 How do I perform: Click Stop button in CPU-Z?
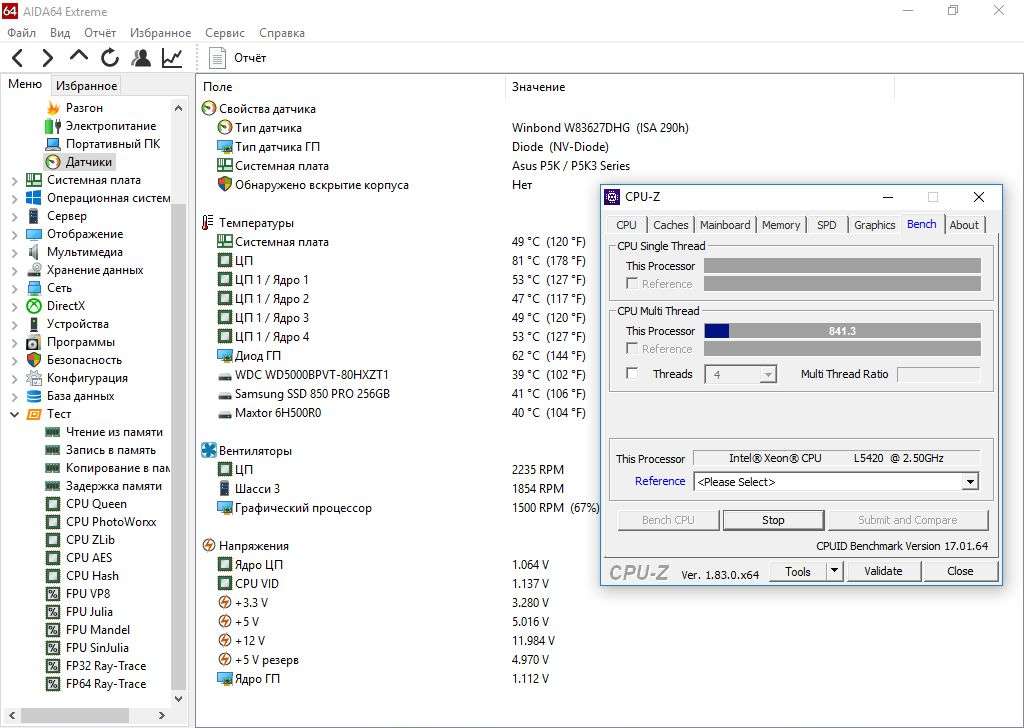tap(773, 520)
